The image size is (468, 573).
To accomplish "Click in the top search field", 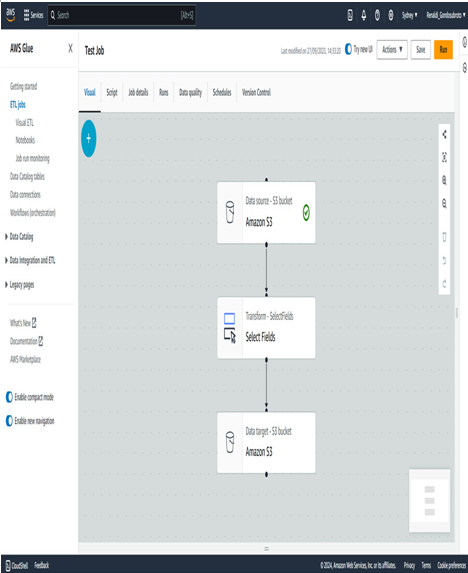I will tap(122, 15).
